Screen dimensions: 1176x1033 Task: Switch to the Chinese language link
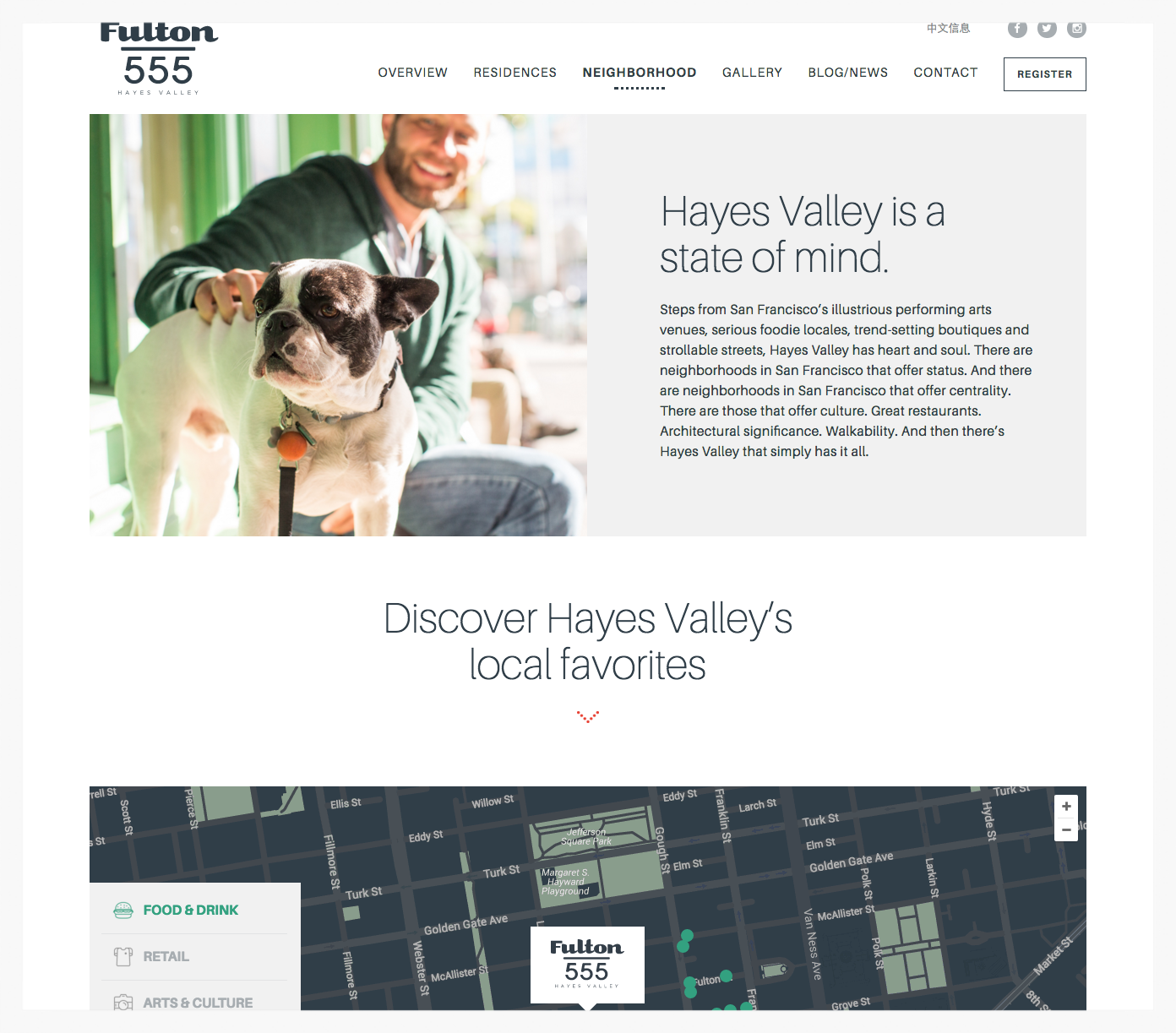coord(948,29)
